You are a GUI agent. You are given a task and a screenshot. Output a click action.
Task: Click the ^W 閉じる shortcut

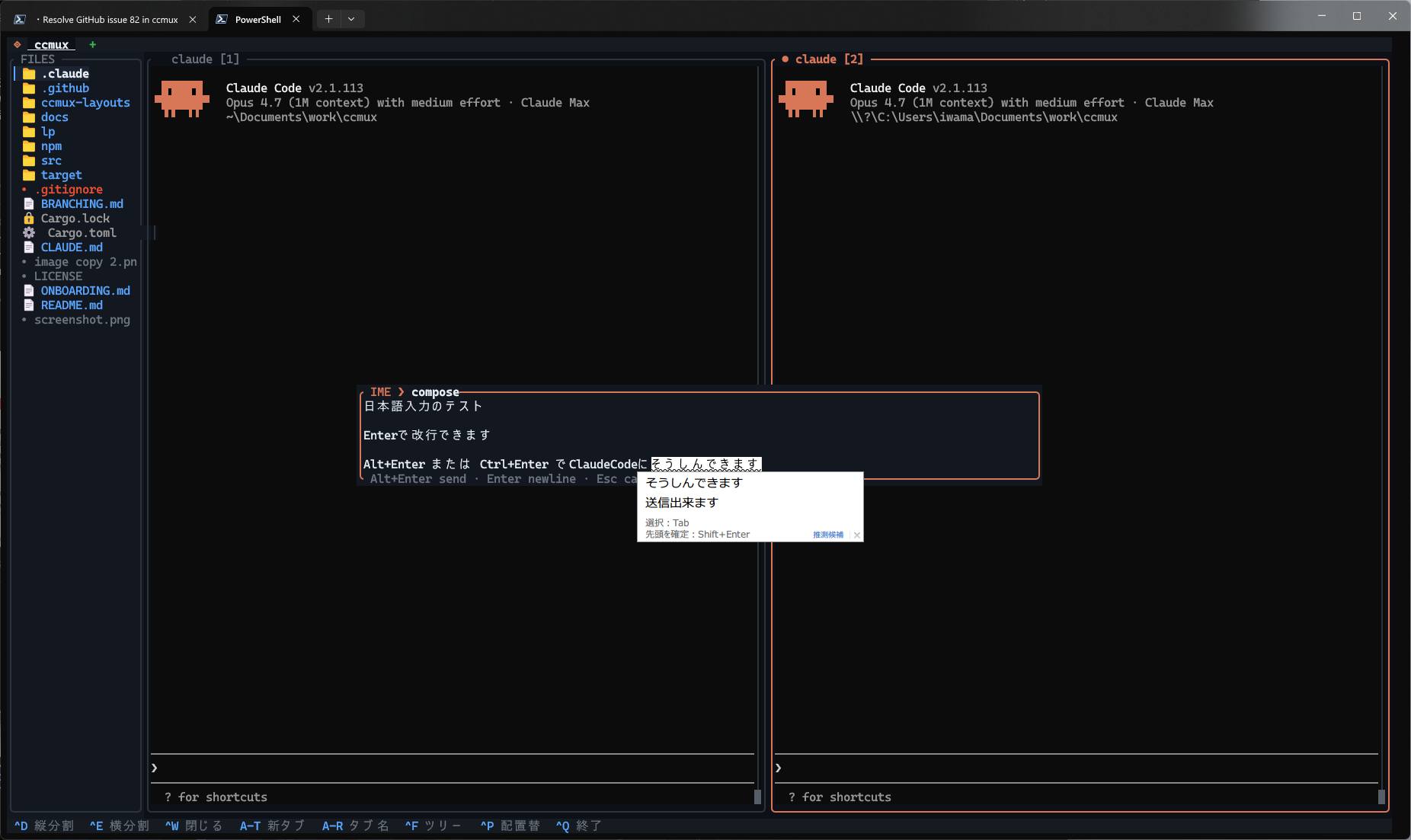pos(194,826)
